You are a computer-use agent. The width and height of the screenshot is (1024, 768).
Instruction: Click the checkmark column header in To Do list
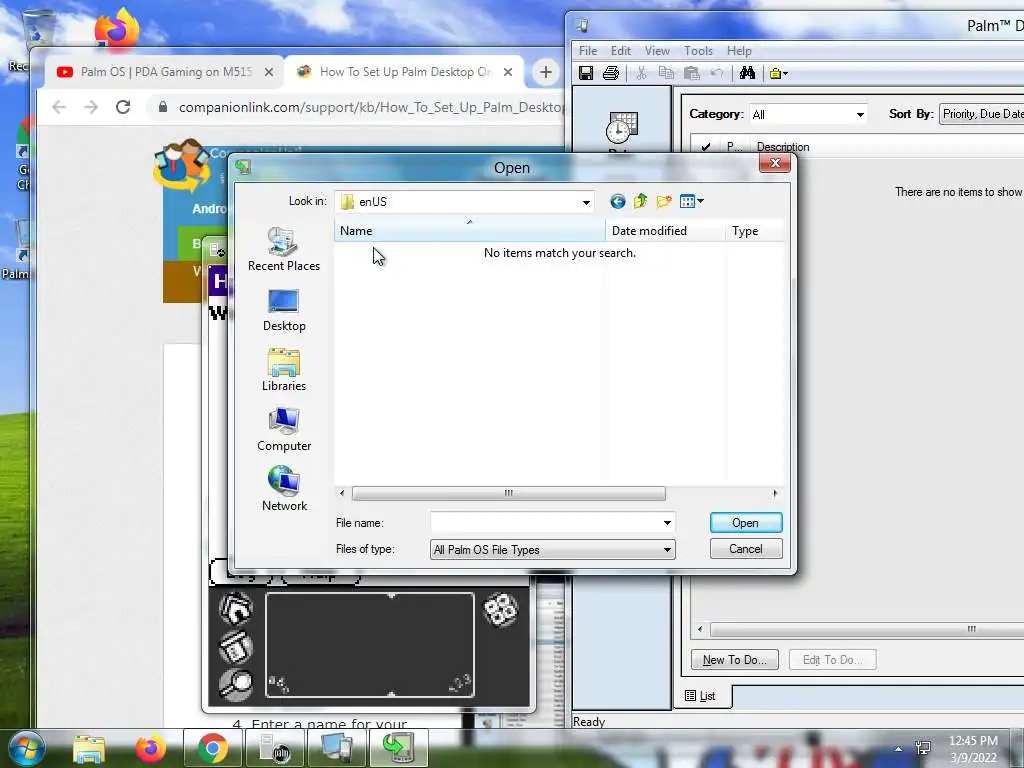[x=705, y=146]
